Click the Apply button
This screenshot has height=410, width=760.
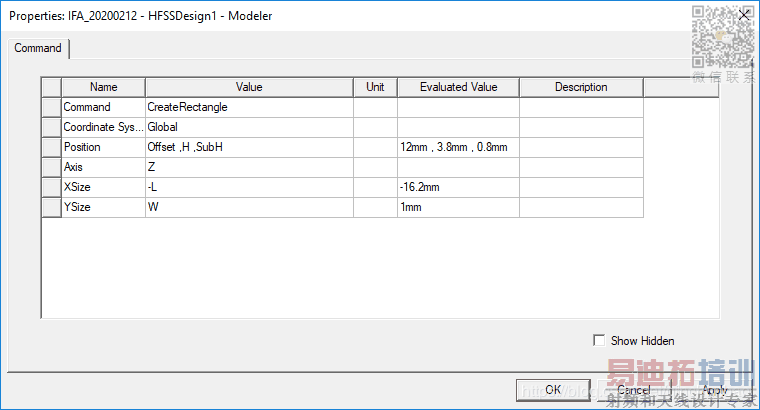click(714, 391)
